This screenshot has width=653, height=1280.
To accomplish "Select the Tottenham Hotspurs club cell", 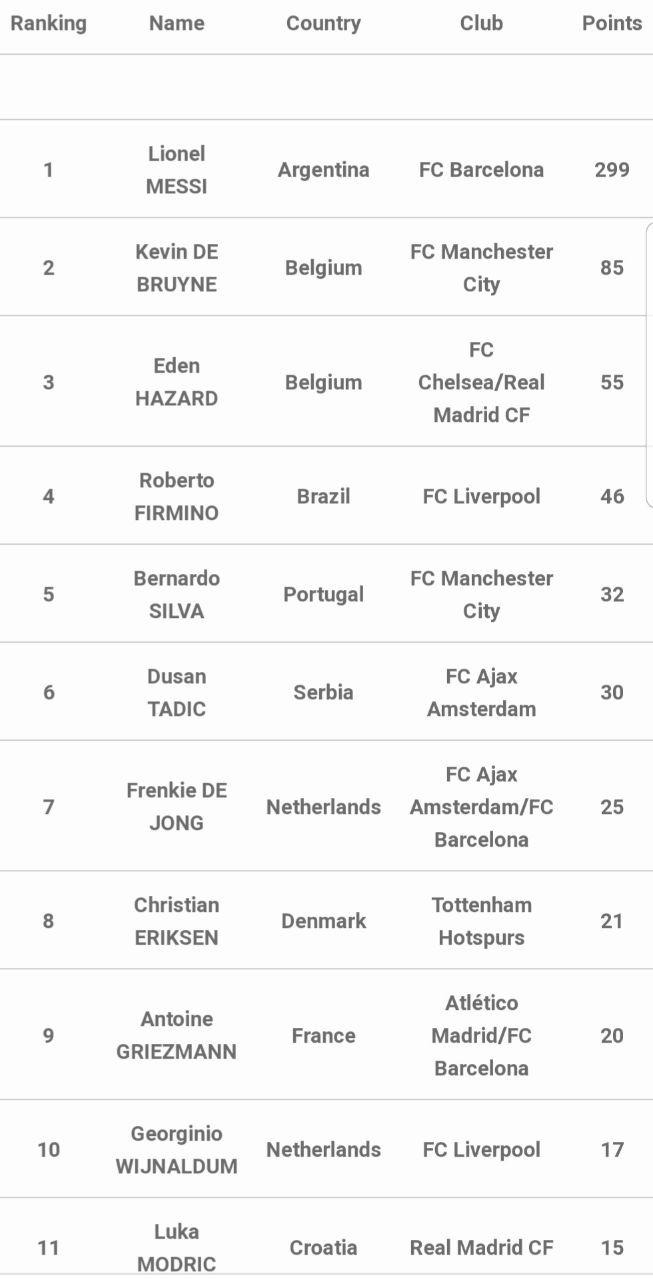I will [x=481, y=921].
